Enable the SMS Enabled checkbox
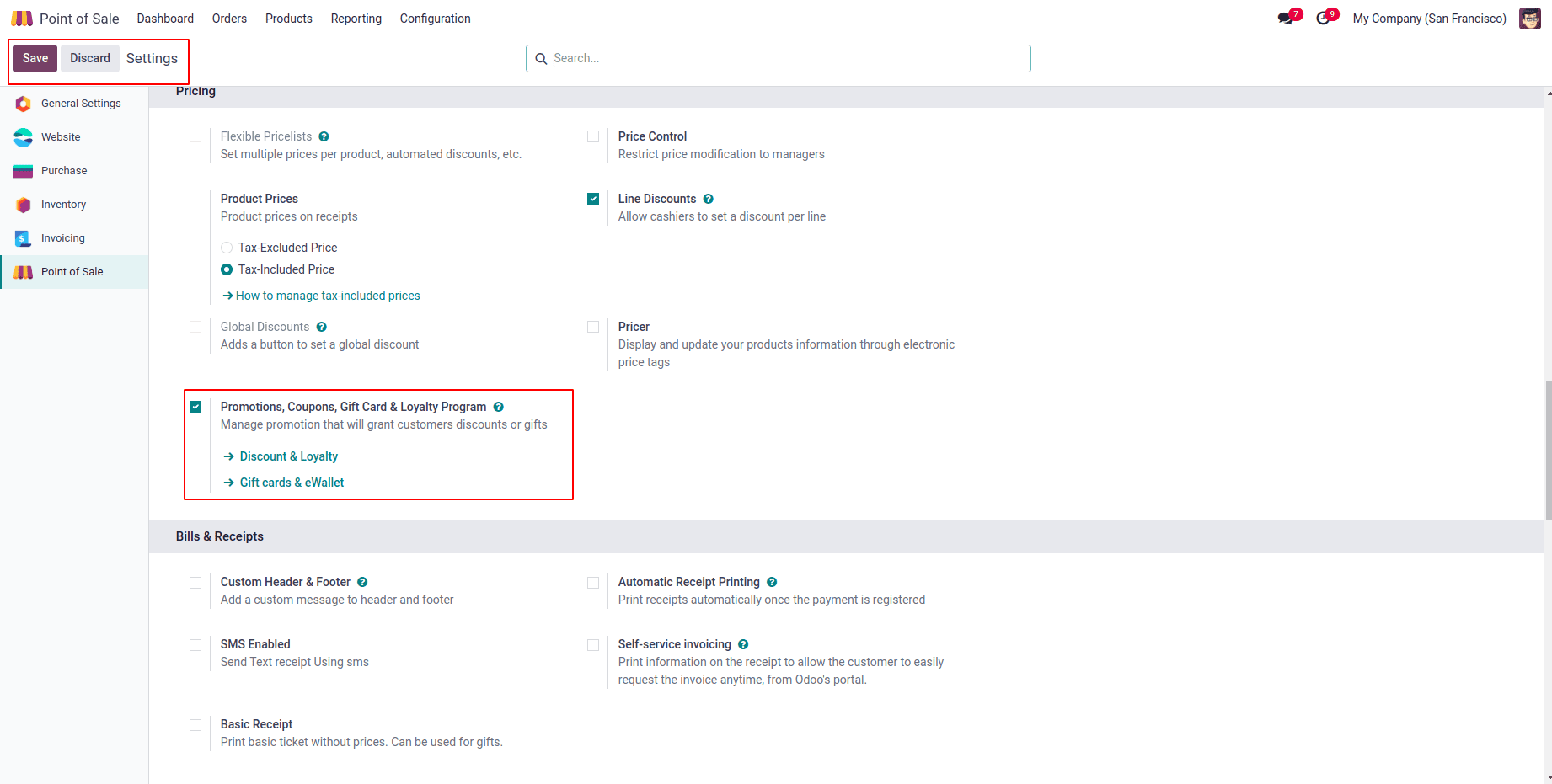This screenshot has height=784, width=1552. (x=195, y=645)
